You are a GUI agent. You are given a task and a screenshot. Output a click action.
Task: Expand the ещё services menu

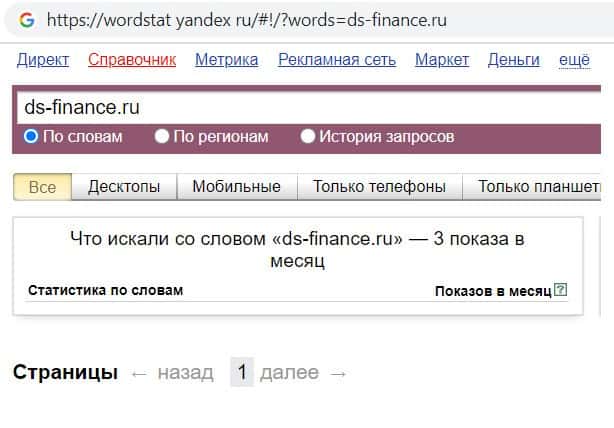574,60
